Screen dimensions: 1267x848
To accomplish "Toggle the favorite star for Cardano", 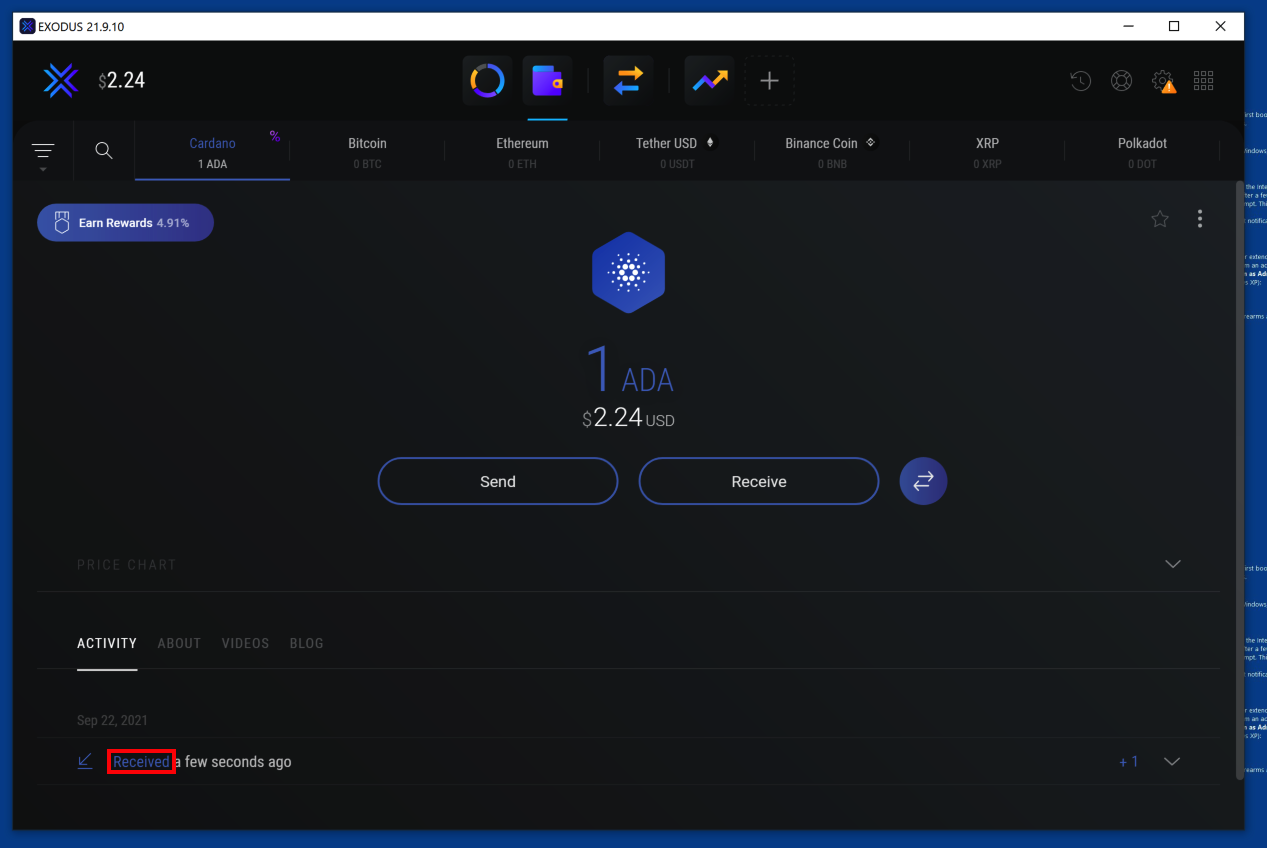I will point(1160,219).
